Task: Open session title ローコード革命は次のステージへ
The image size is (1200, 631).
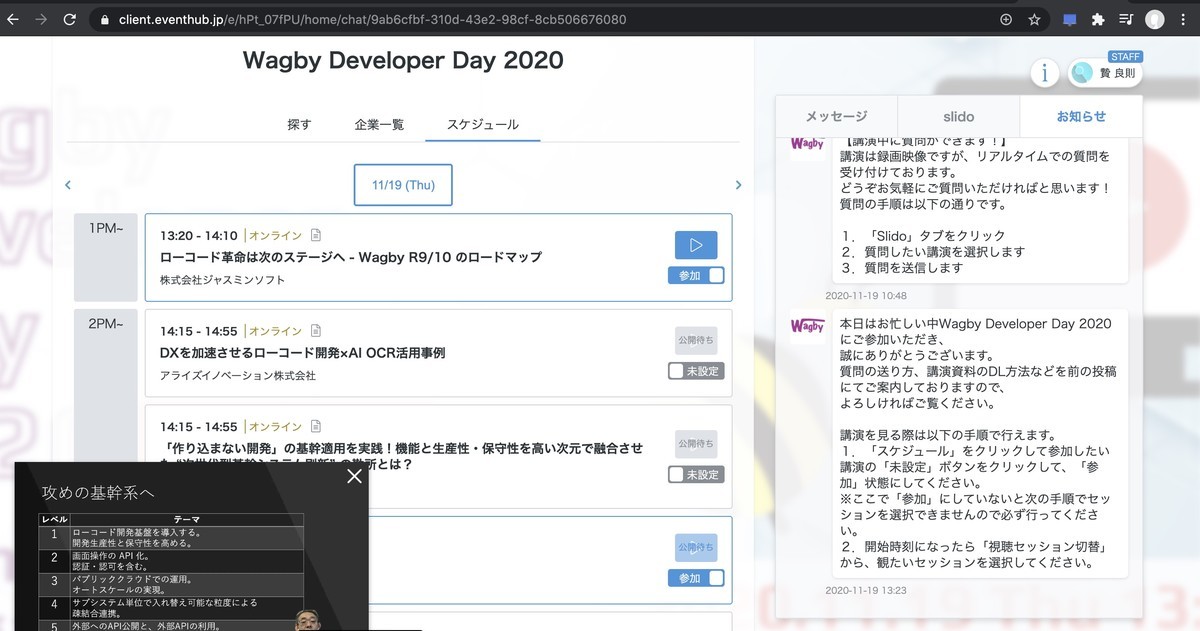Action: tap(351, 257)
